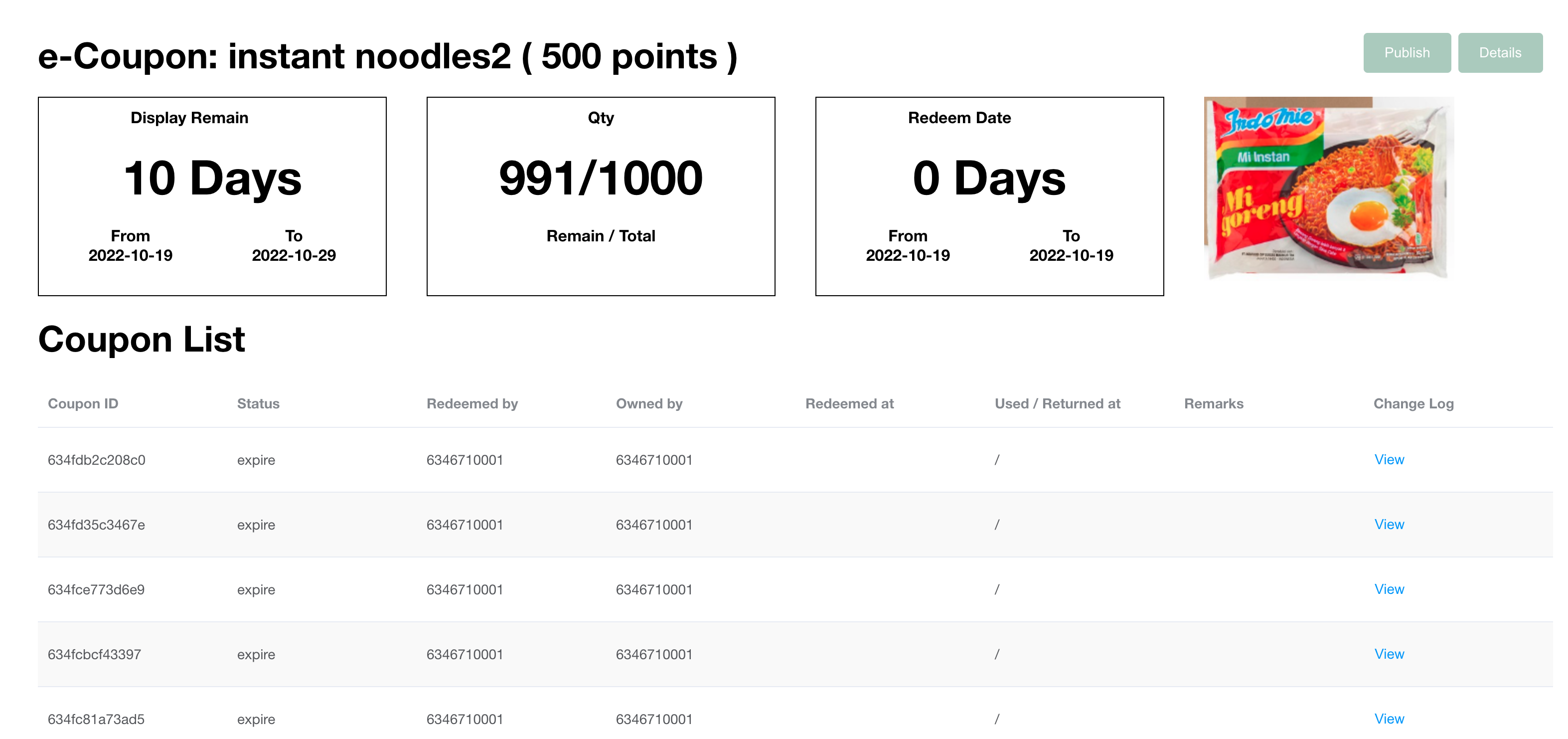Click the Publish button
The height and width of the screenshot is (739, 1568).
[1406, 53]
